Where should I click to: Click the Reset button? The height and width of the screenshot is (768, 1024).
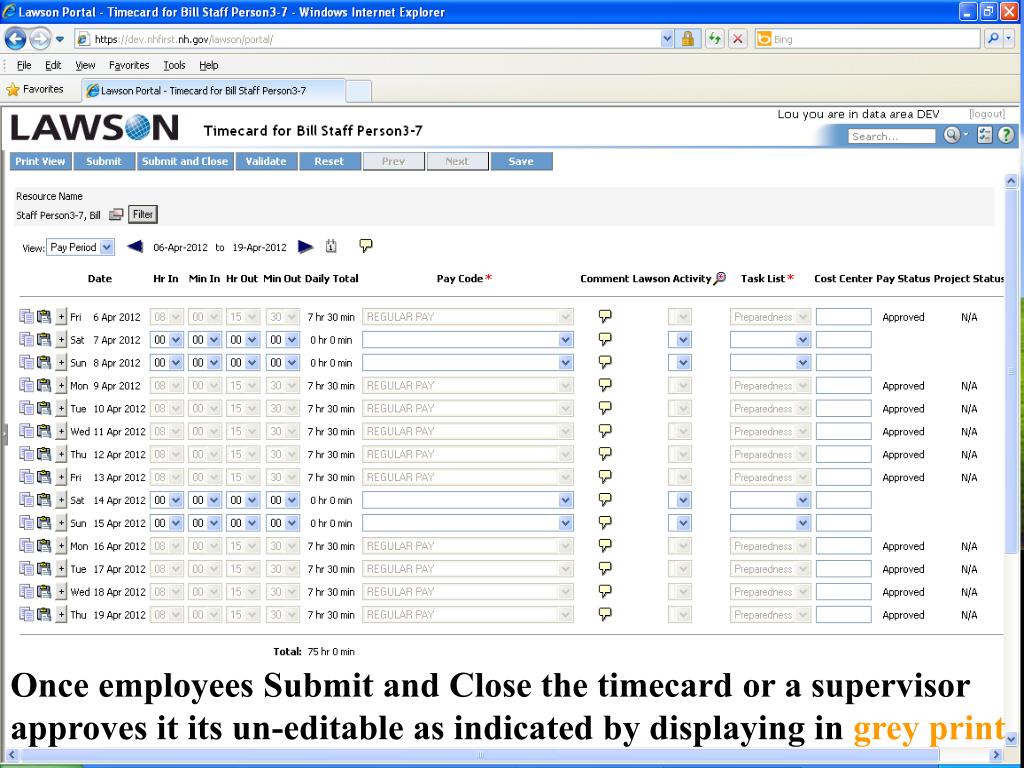tap(329, 161)
